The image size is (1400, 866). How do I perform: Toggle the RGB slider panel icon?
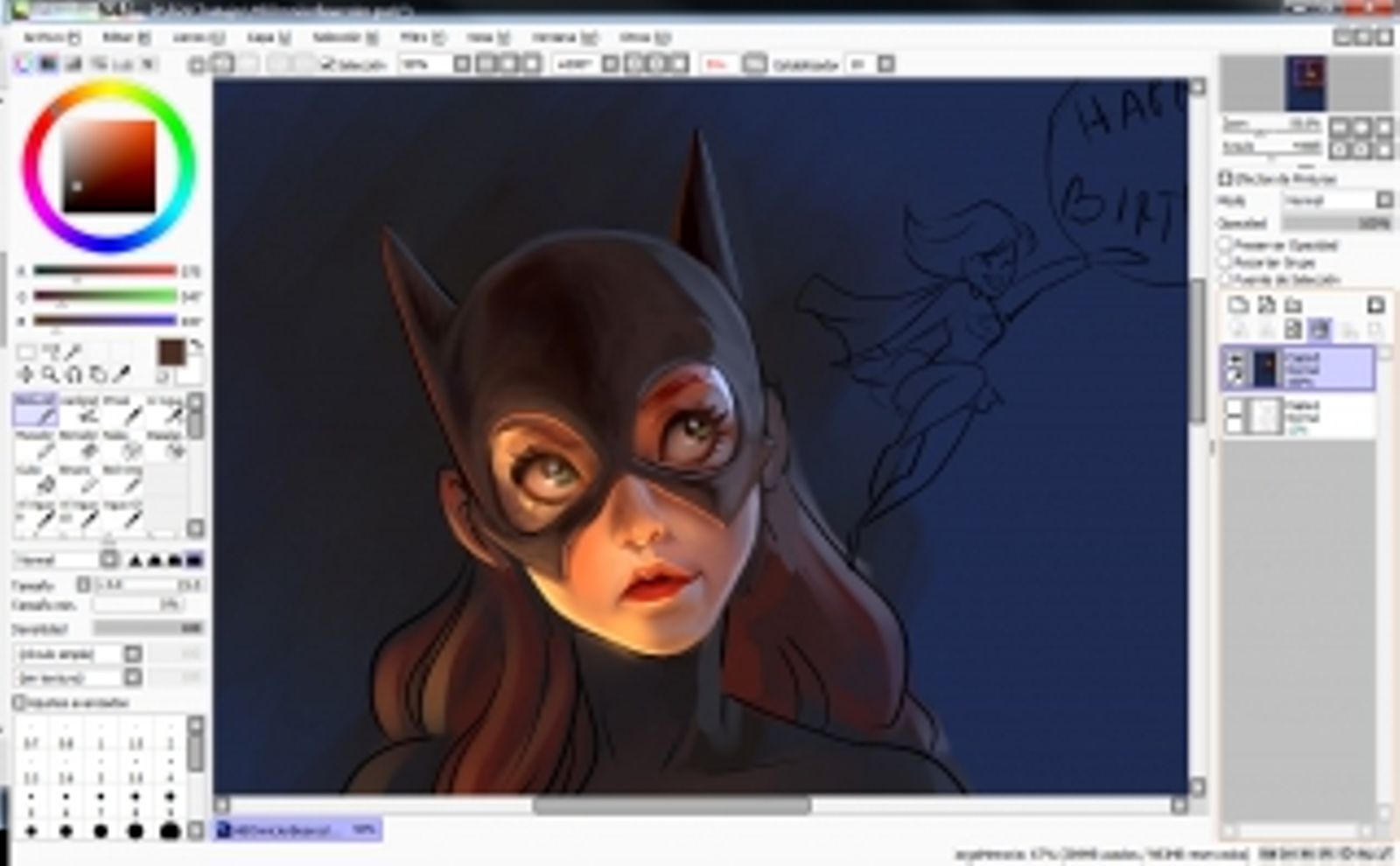(x=47, y=64)
